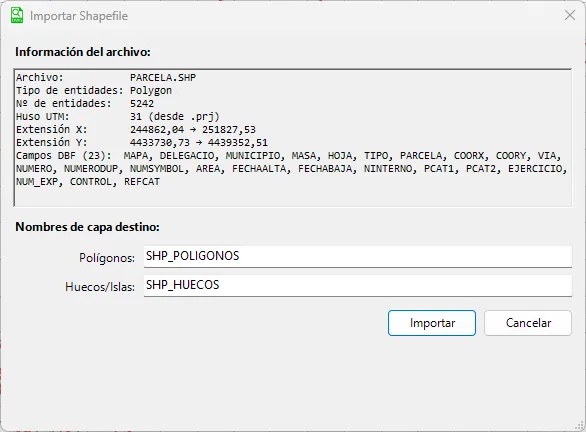Click the Cancelar button
586x432 pixels.
click(x=528, y=323)
